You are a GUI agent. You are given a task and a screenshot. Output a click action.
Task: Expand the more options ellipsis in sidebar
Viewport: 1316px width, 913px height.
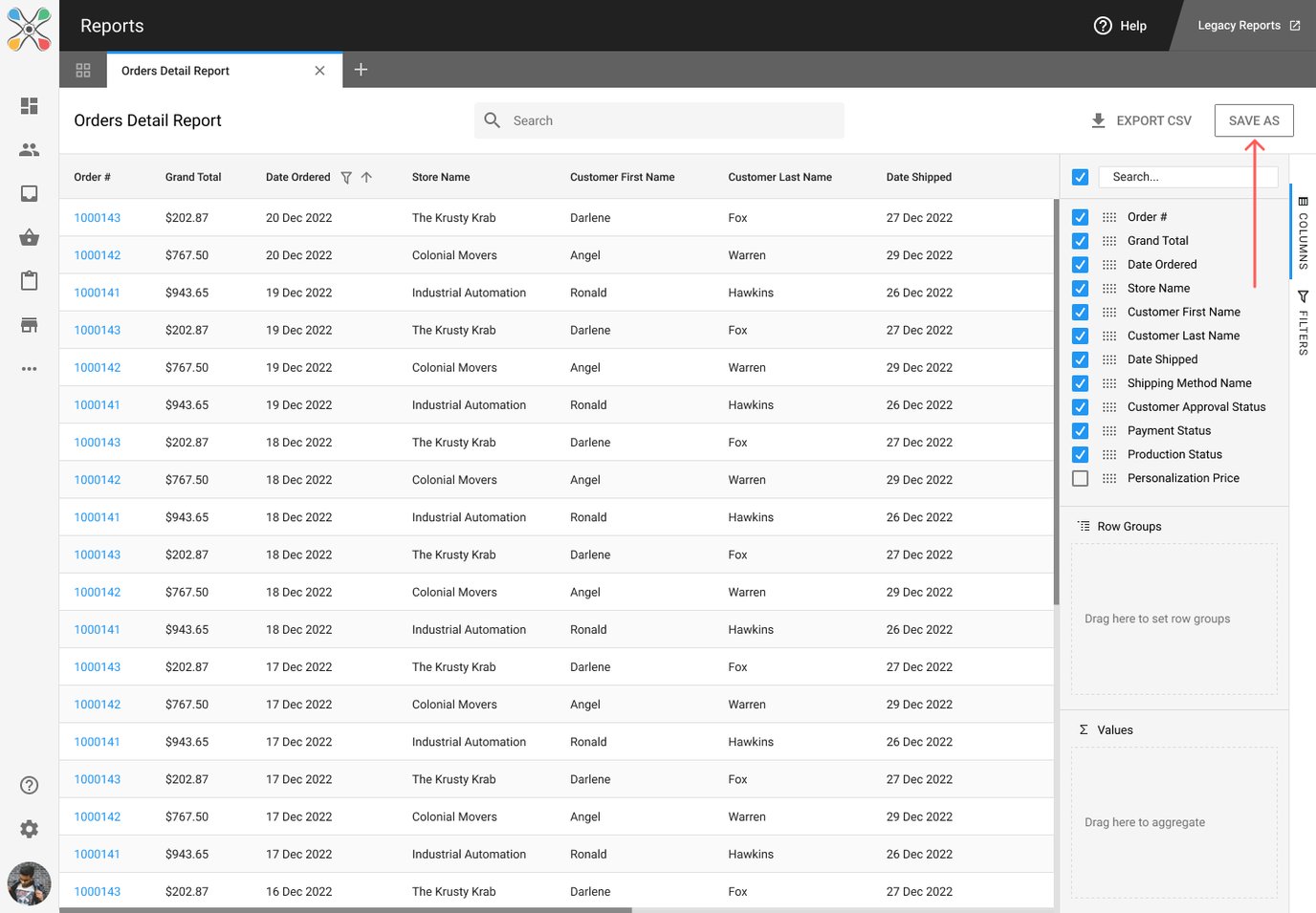[29, 369]
